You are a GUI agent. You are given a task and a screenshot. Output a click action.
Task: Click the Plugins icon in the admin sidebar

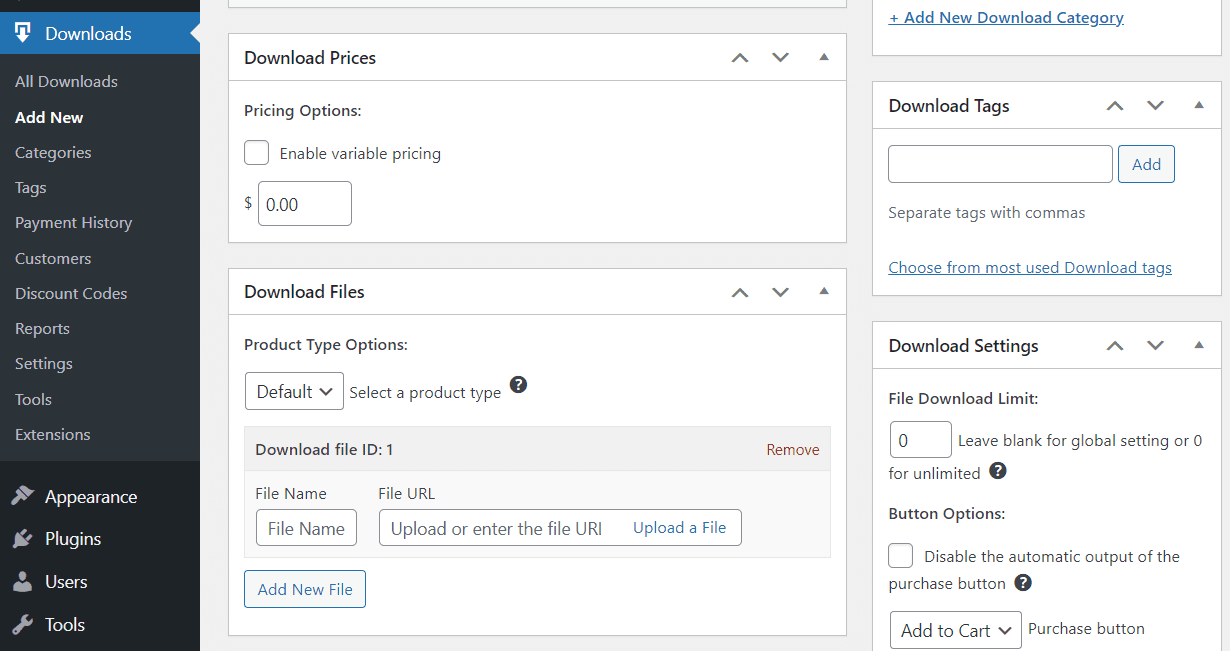[23, 538]
